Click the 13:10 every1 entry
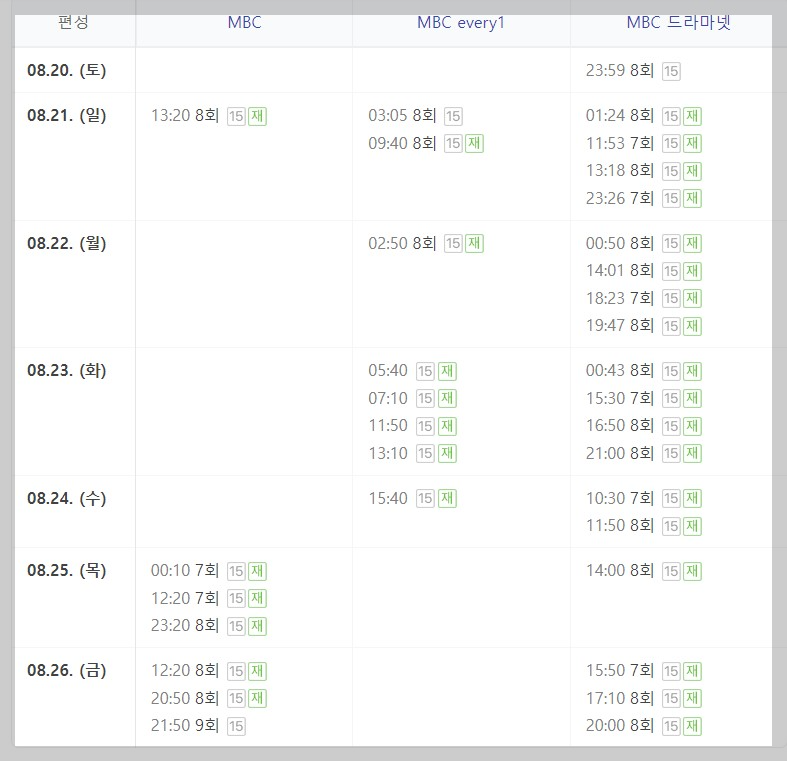This screenshot has width=787, height=761. point(388,453)
